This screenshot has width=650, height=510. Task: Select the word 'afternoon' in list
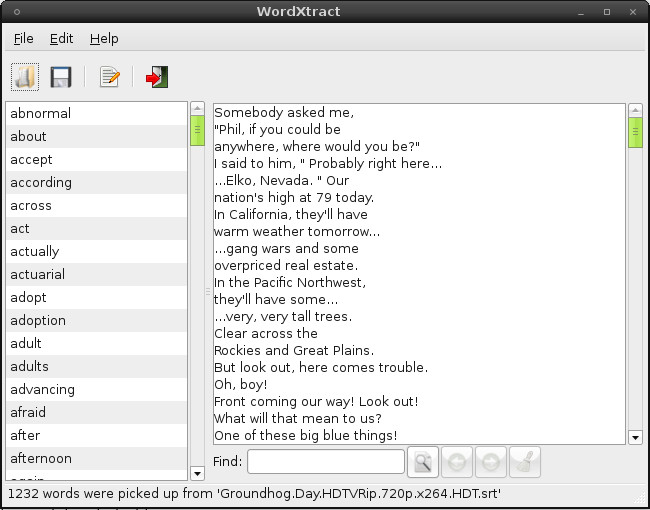point(97,459)
